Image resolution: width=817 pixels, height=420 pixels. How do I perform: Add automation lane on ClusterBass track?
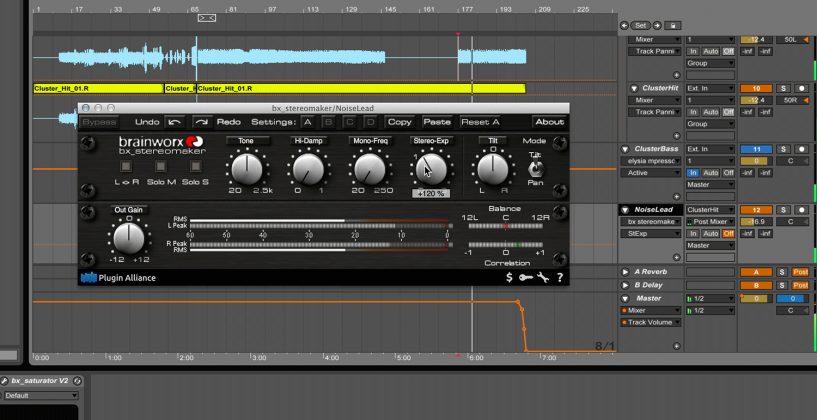coord(676,197)
